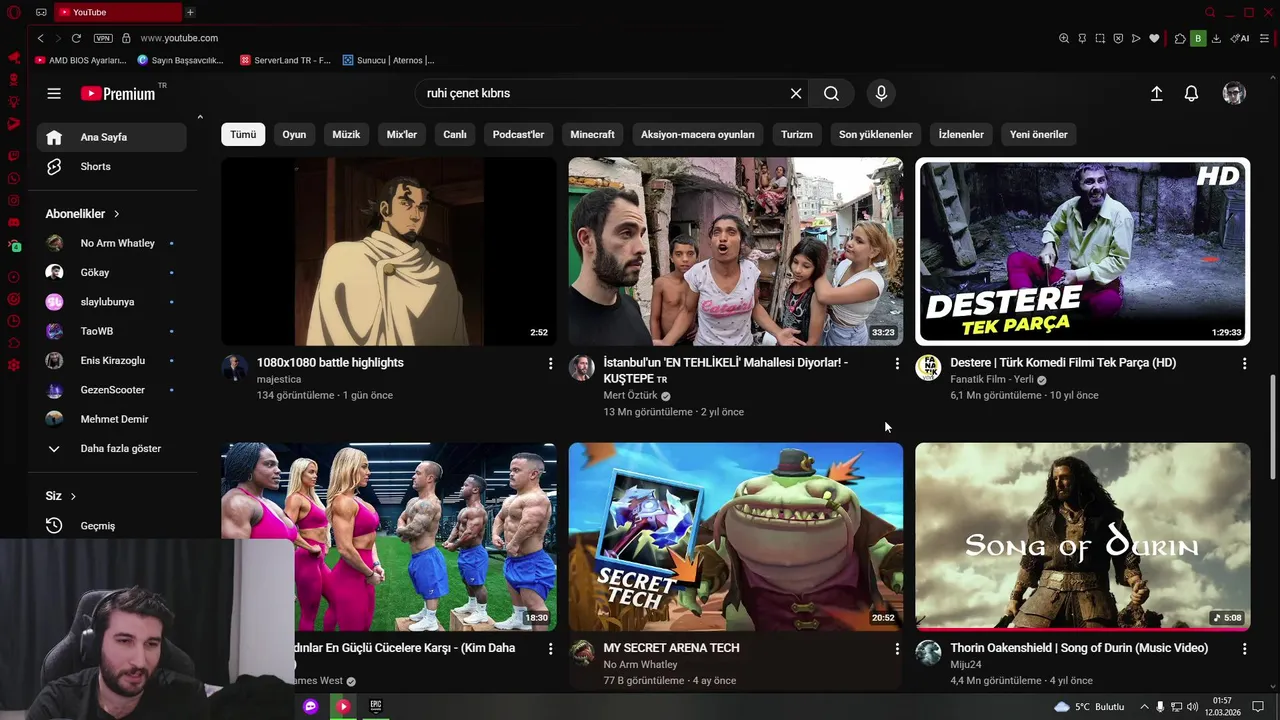Open Ana Sayfa in sidebar
This screenshot has width=1280, height=720.
tap(111, 137)
